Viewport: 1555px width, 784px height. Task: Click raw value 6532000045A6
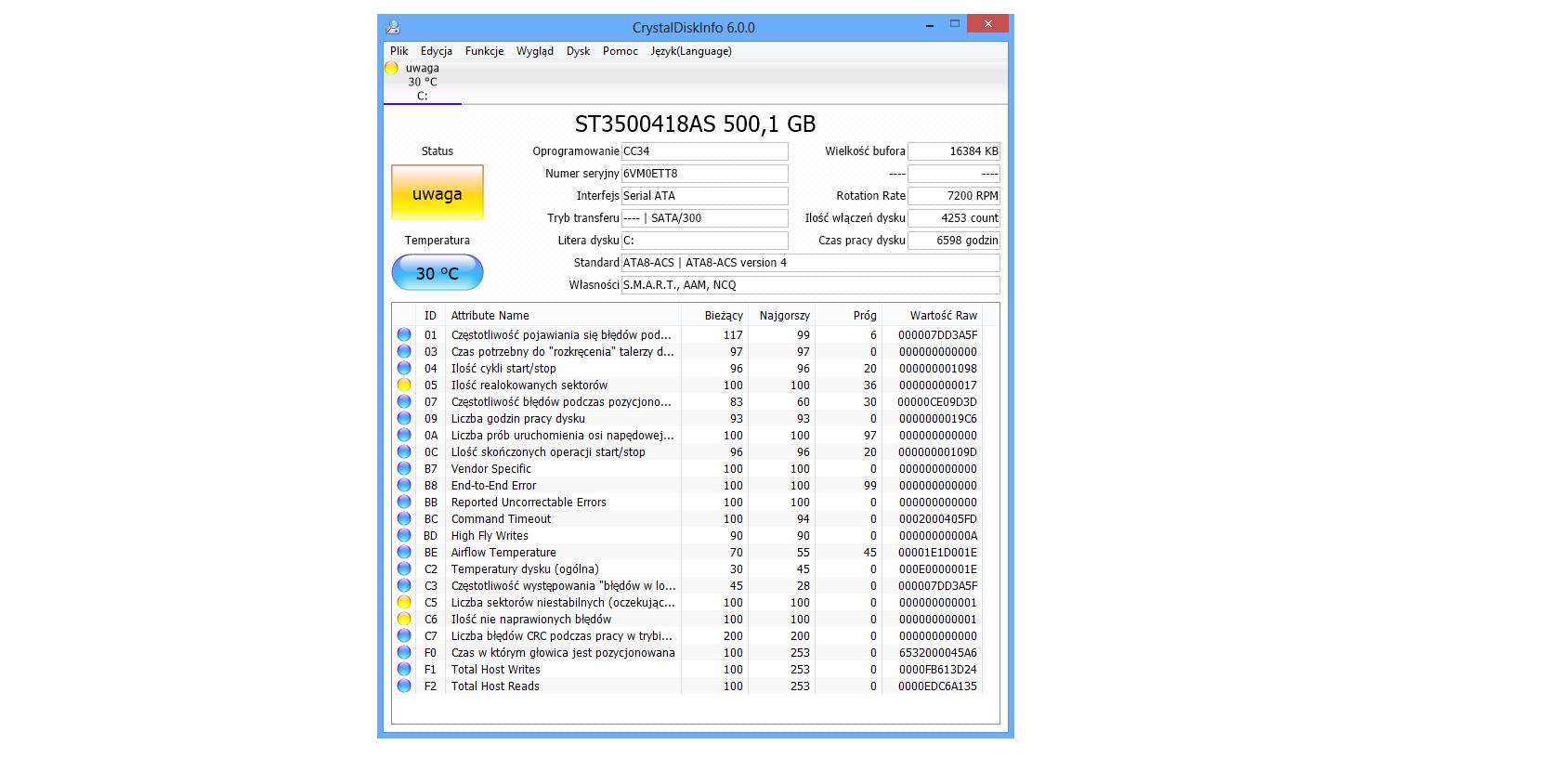click(938, 653)
